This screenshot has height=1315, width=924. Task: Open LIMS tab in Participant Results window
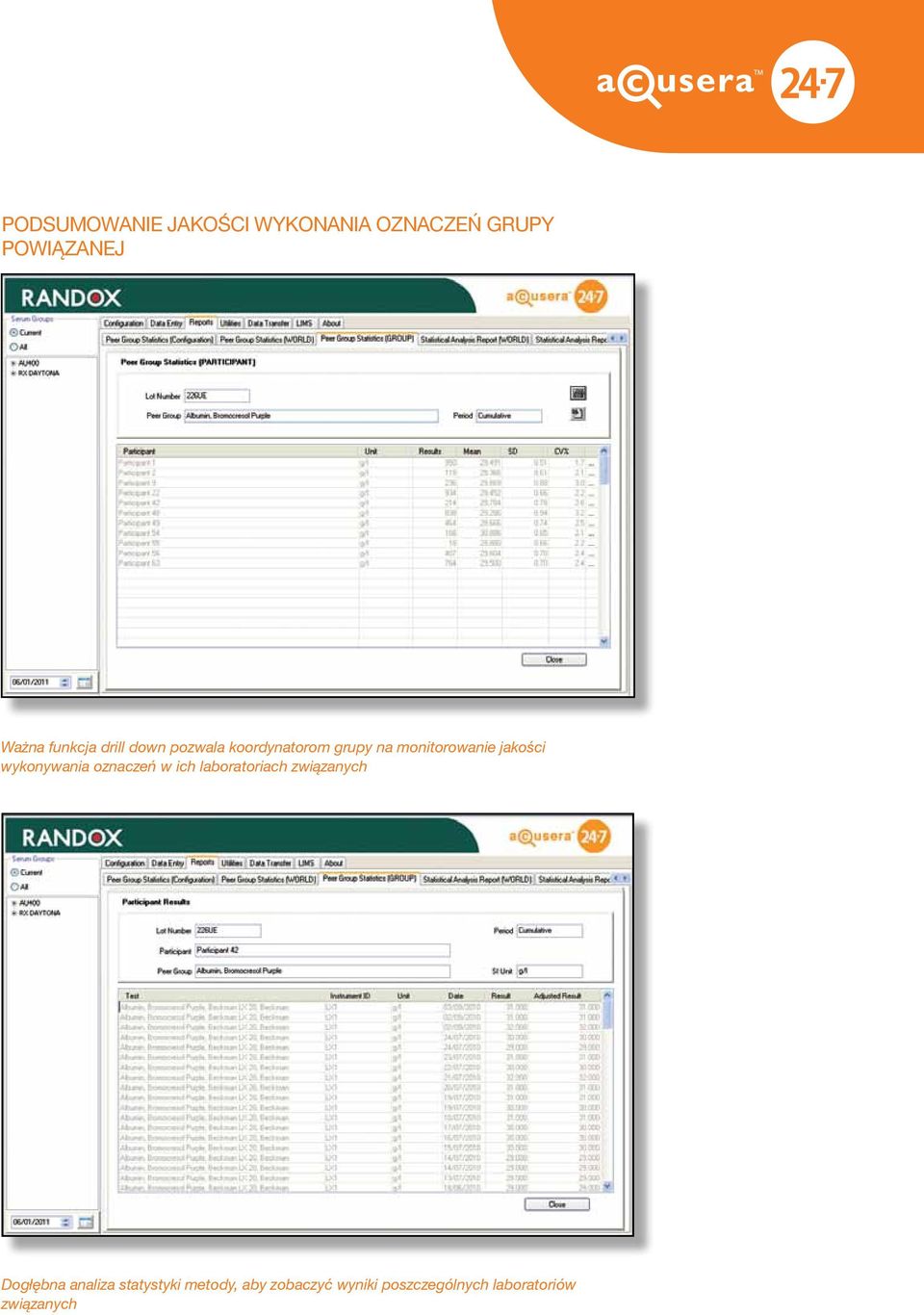pyautogui.click(x=306, y=864)
